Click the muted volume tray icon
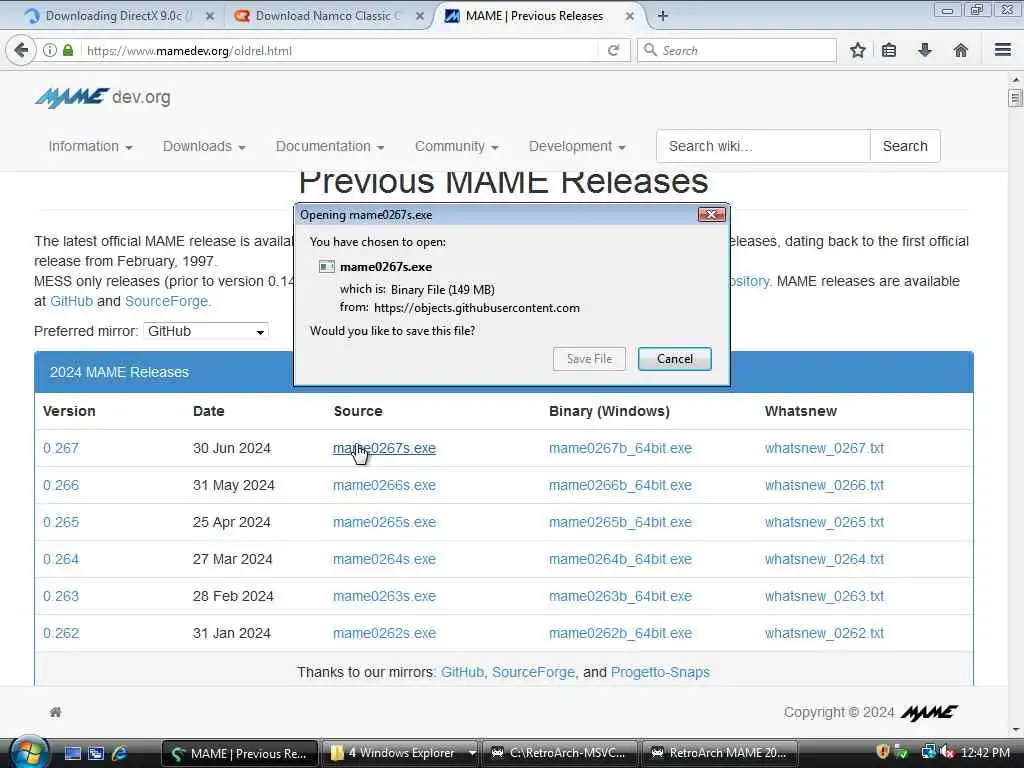 click(947, 752)
